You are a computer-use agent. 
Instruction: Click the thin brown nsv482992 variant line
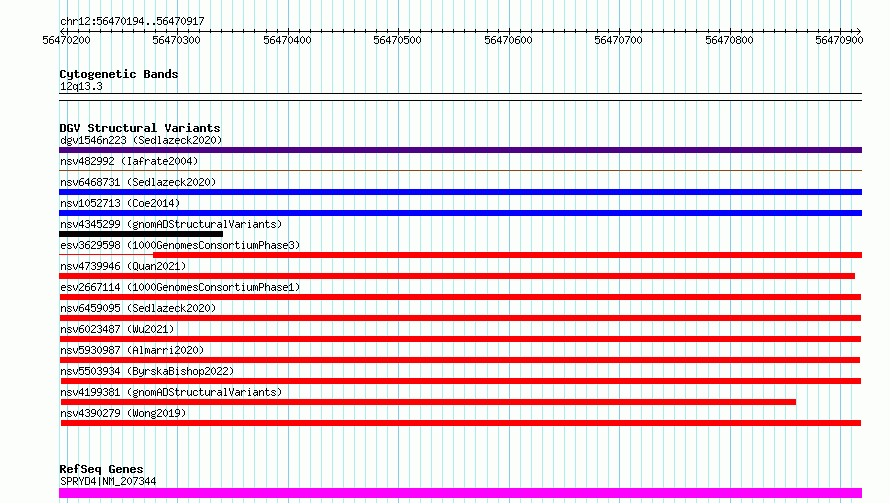[460, 170]
